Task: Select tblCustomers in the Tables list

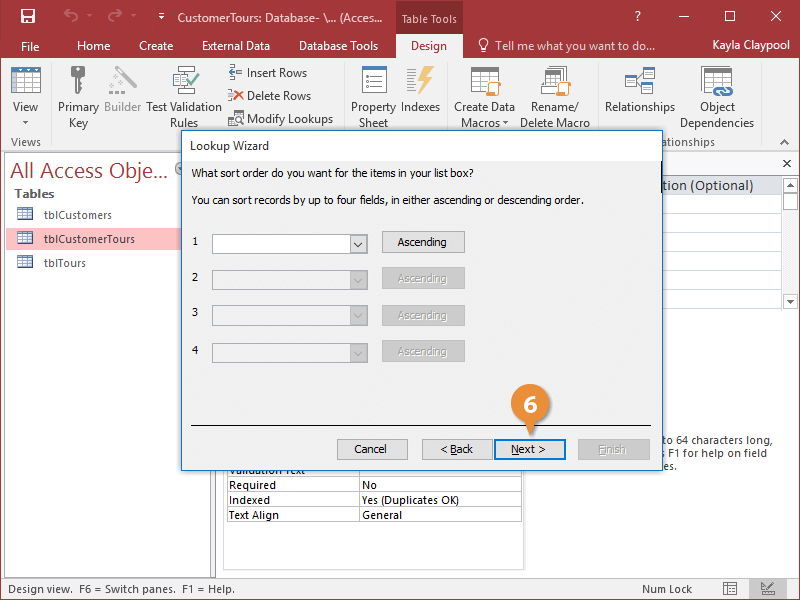Action: [x=77, y=215]
